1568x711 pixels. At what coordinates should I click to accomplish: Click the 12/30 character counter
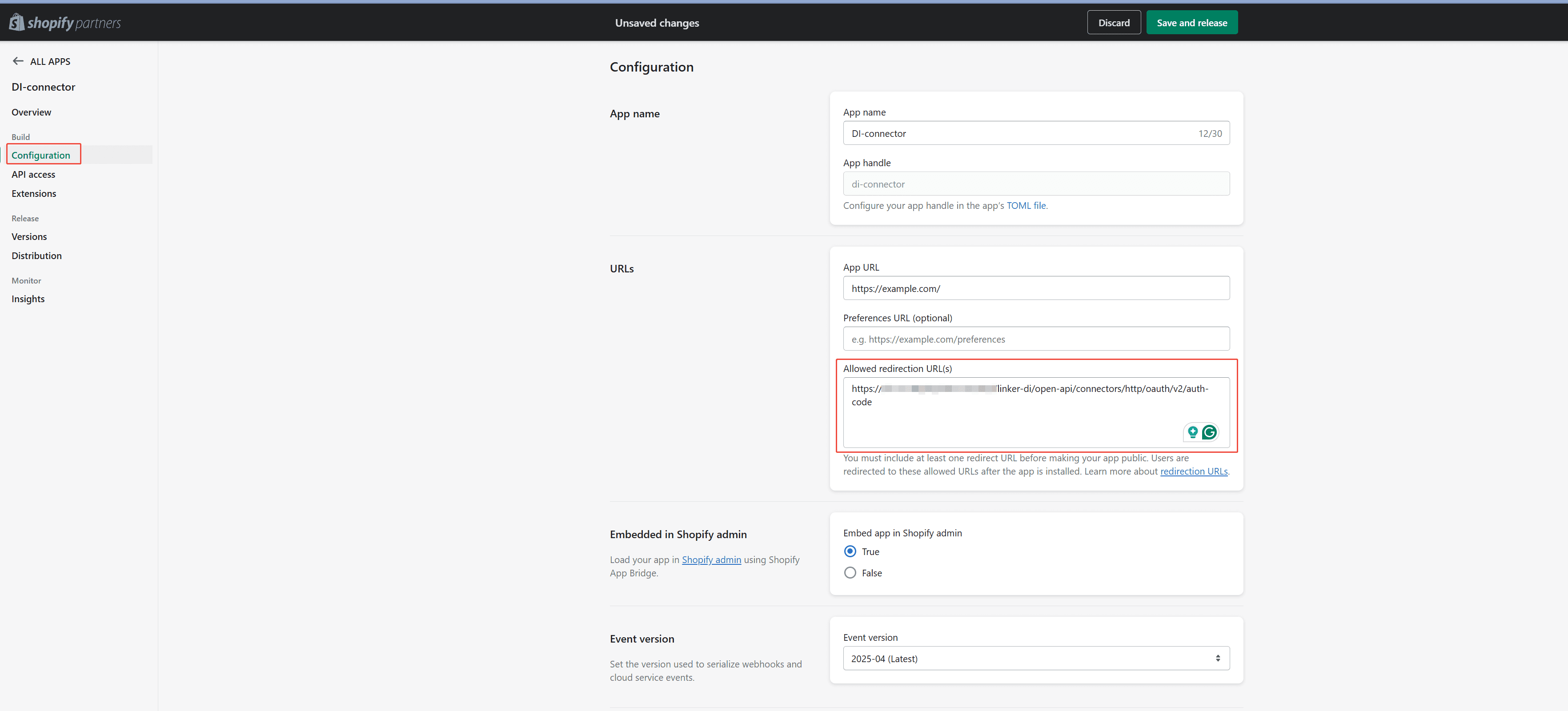pyautogui.click(x=1210, y=133)
